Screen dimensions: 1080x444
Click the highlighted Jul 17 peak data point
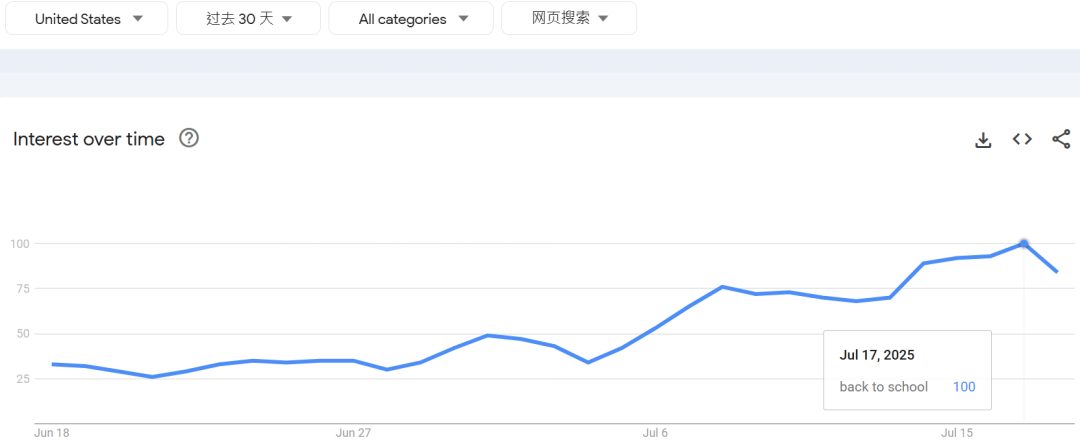click(1024, 243)
